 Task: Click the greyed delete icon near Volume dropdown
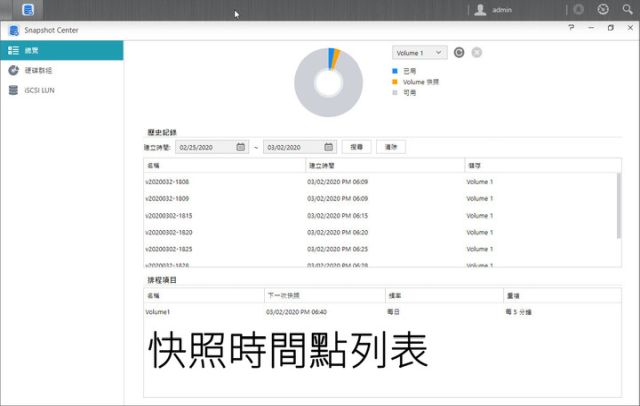coord(476,53)
